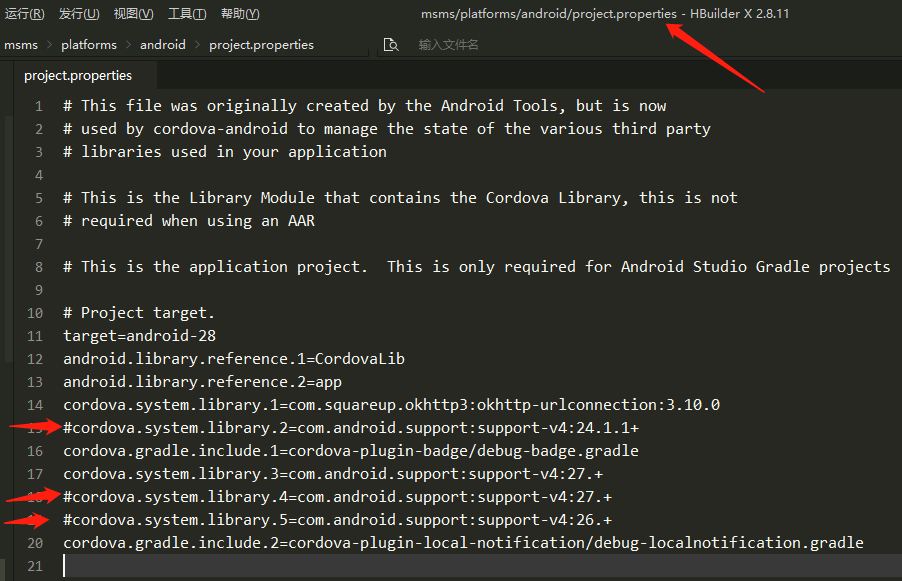
Task: Open the 运行(R) menu
Action: click(x=24, y=13)
